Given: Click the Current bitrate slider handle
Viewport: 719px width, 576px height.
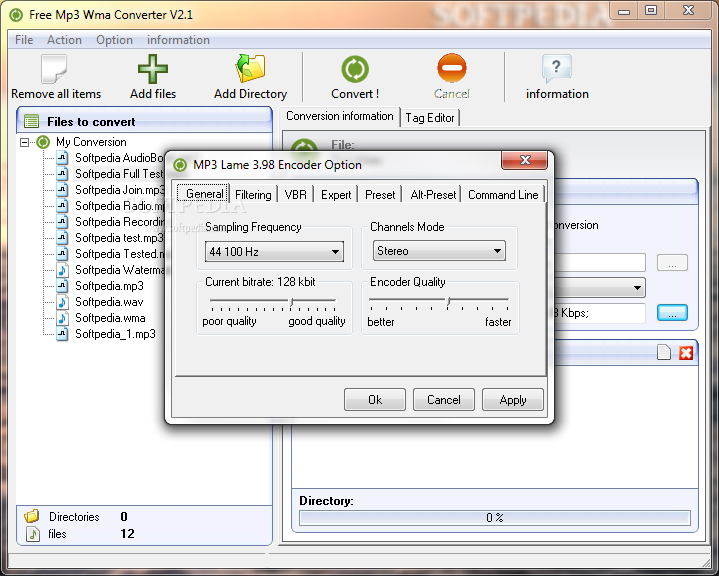Looking at the screenshot, I should [292, 302].
